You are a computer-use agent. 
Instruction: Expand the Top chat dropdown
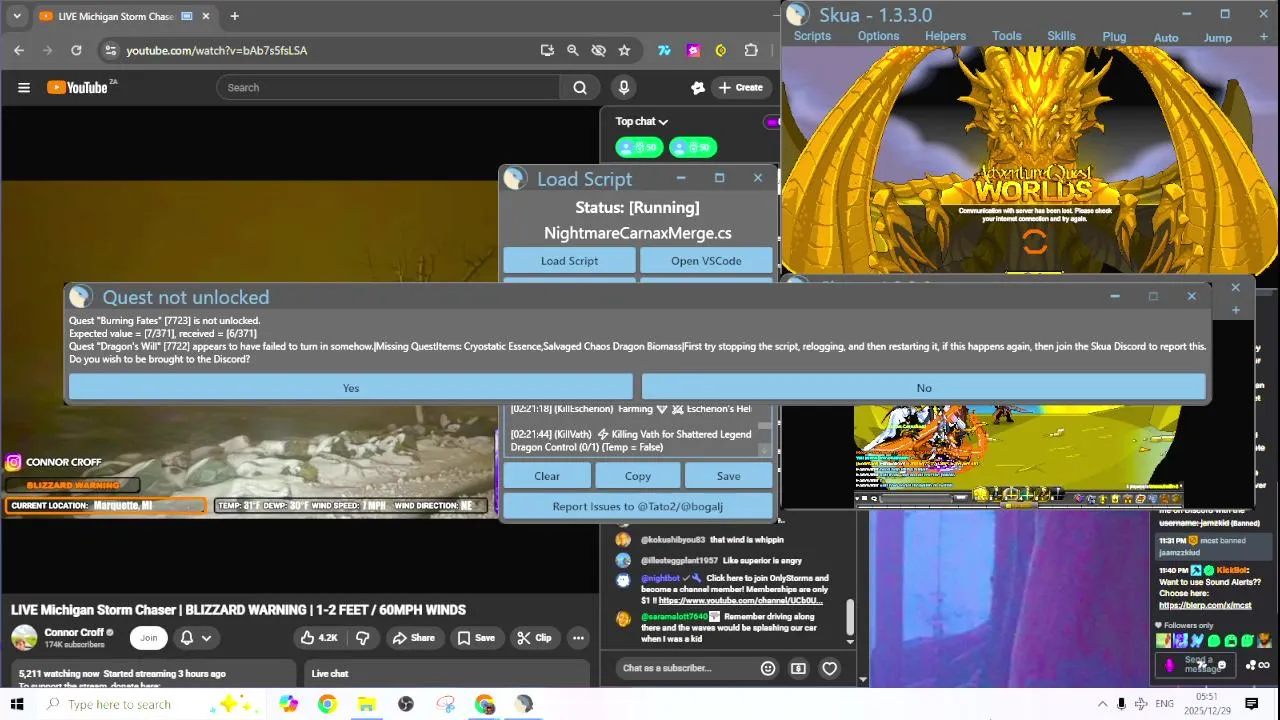pos(642,121)
